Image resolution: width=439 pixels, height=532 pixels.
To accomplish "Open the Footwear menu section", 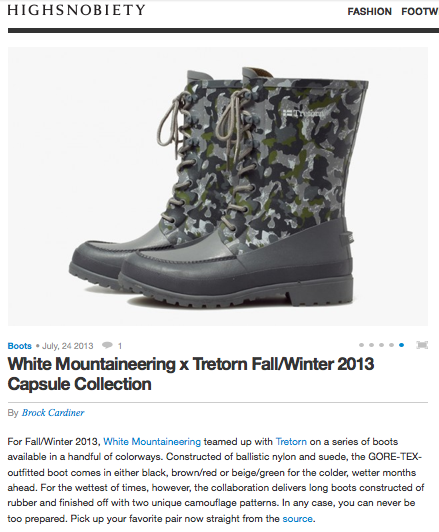I will pos(420,12).
